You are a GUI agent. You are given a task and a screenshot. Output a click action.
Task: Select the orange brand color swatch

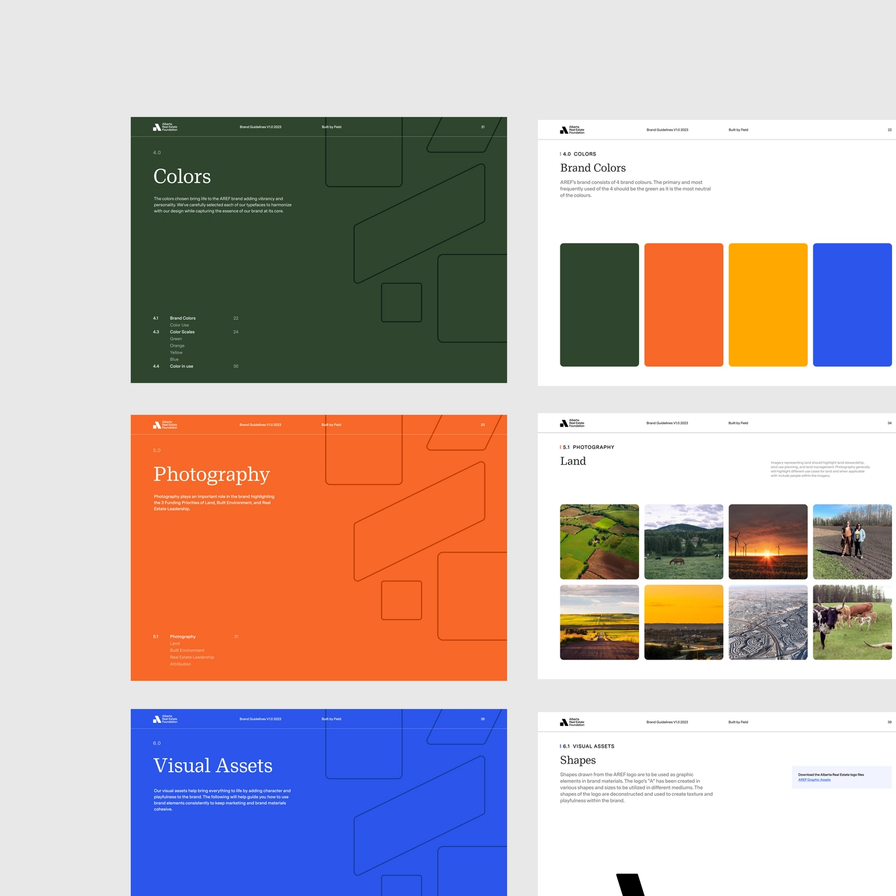tap(683, 305)
